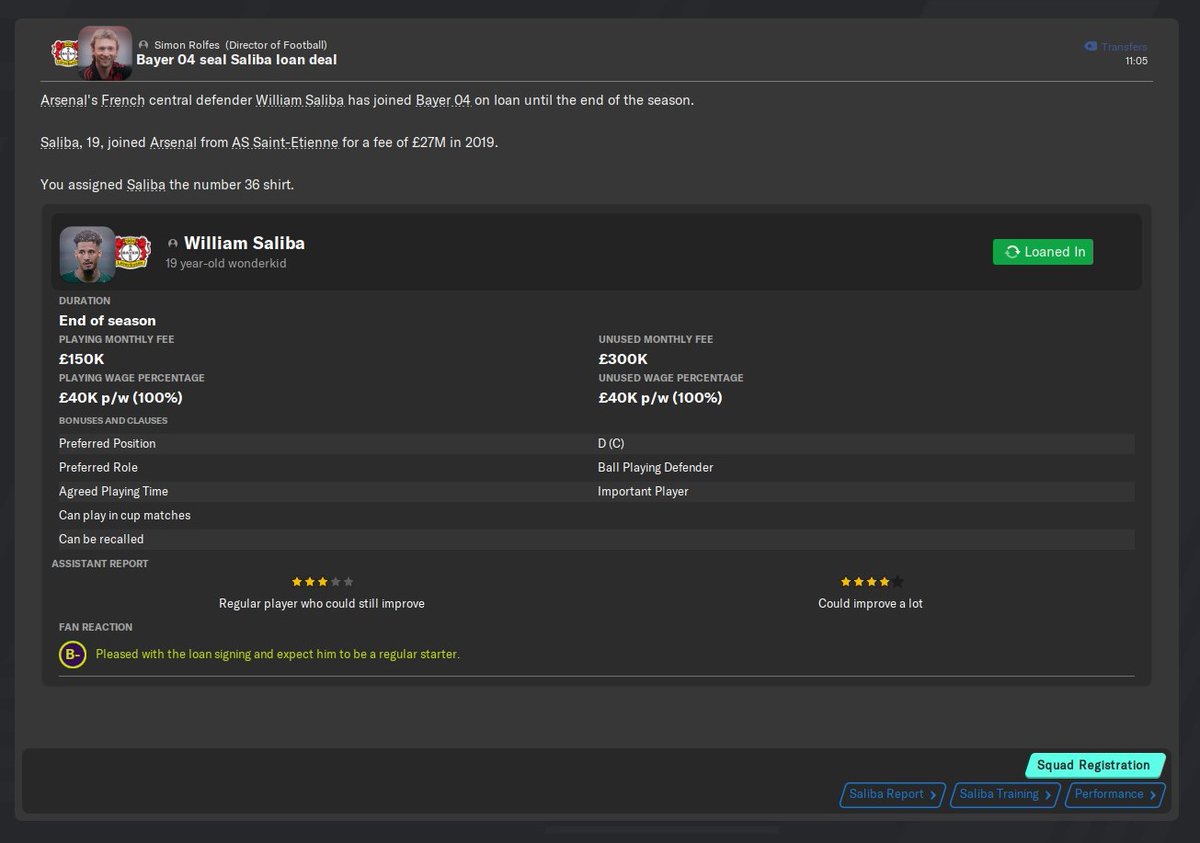Click the French nationality link

(x=123, y=101)
